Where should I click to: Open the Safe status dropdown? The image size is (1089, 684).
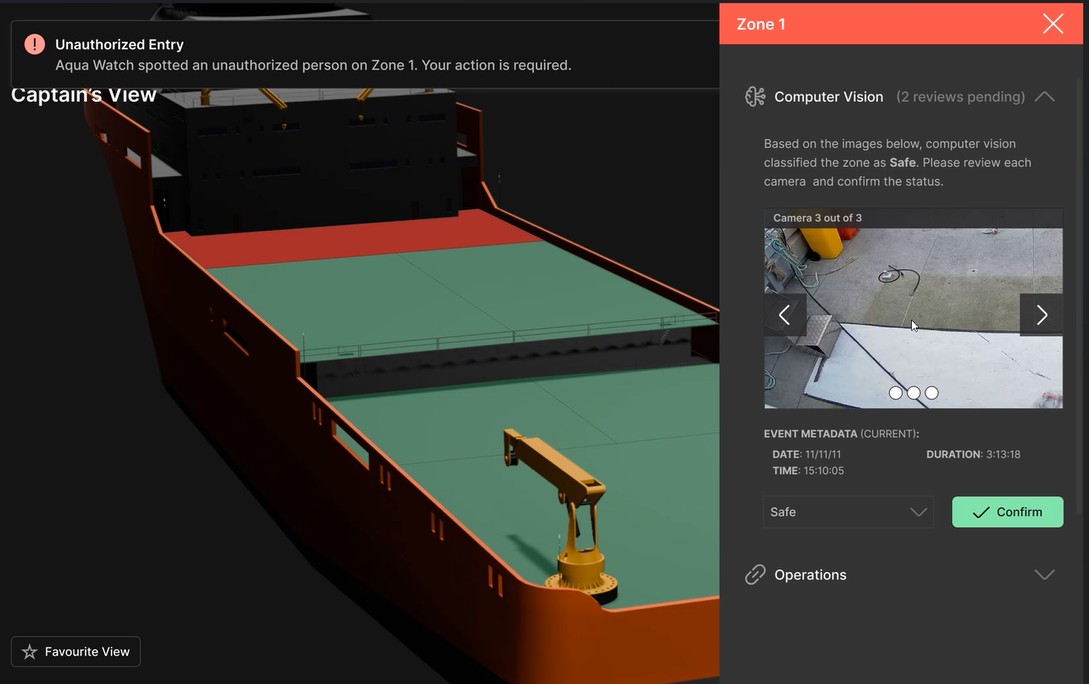point(848,512)
